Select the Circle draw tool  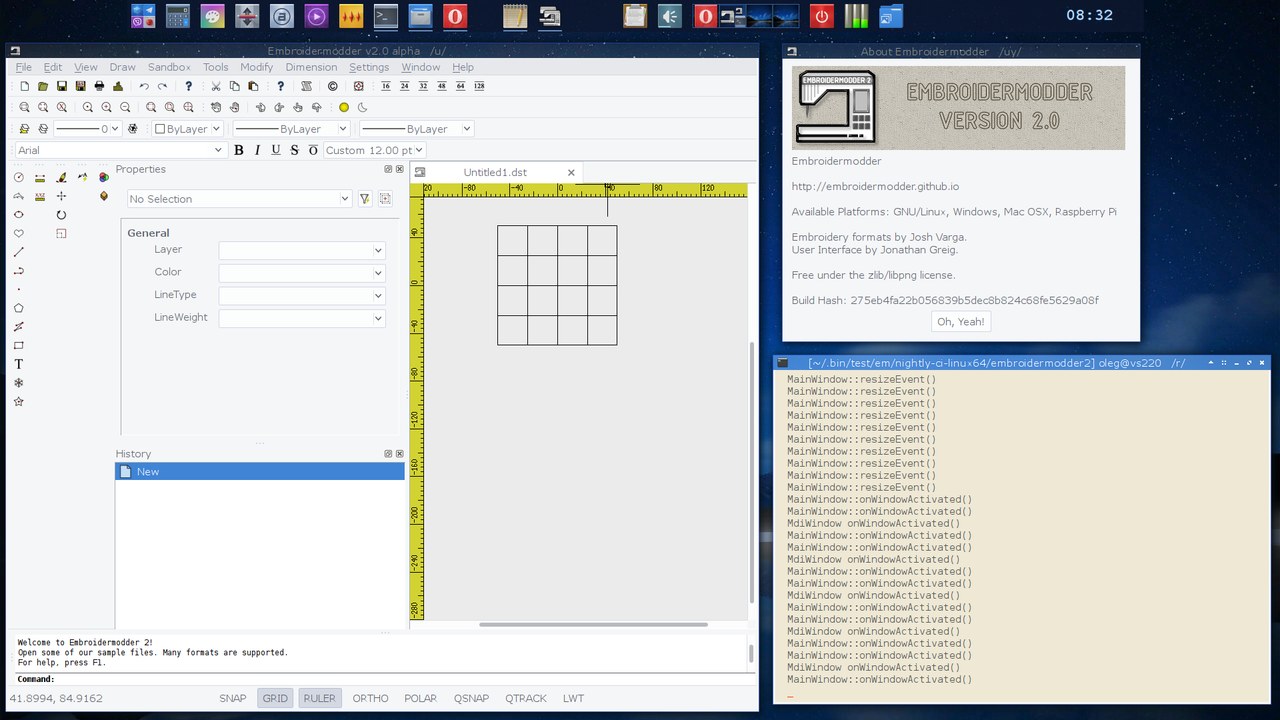coord(18,178)
